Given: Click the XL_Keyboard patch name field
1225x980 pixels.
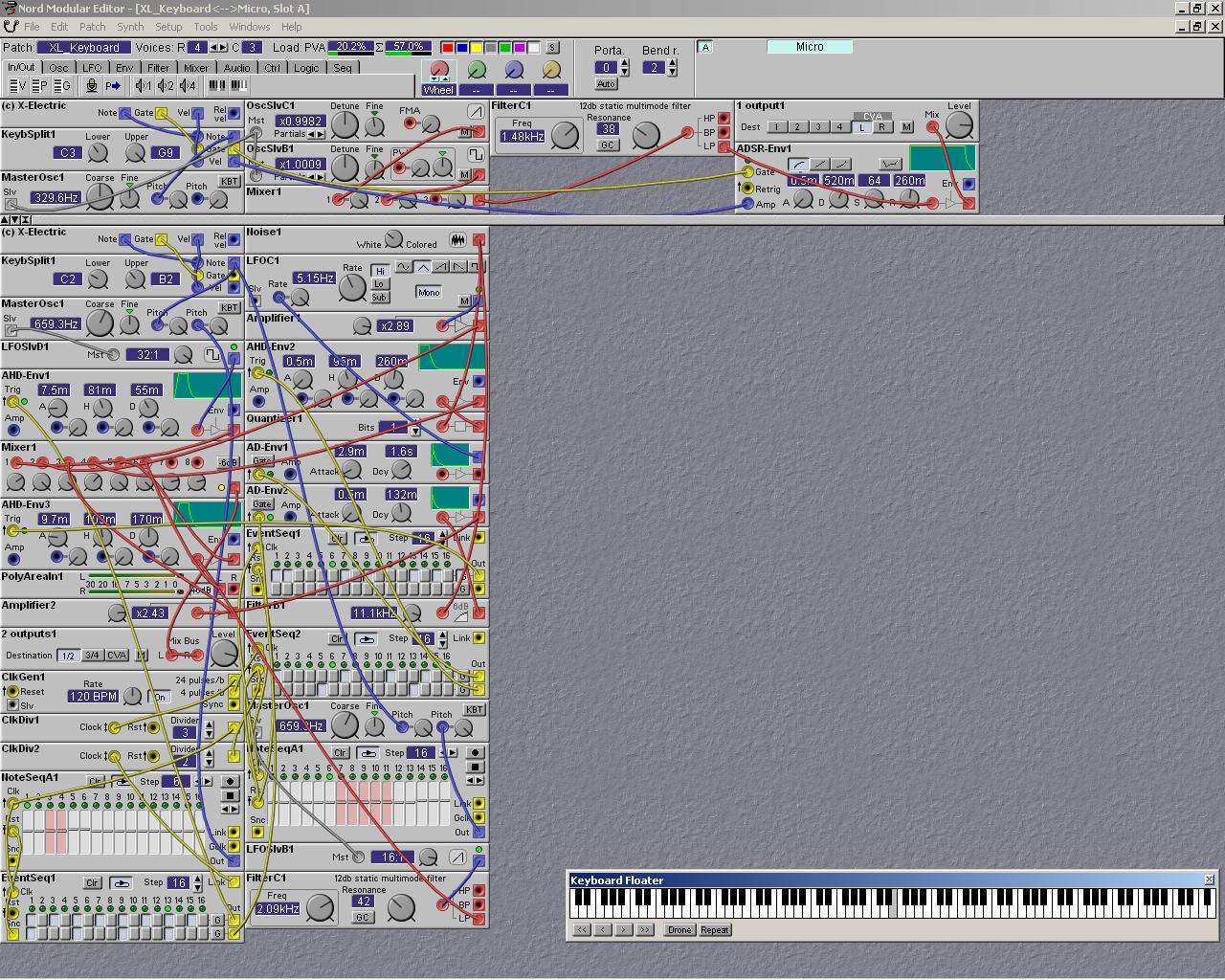Looking at the screenshot, I should click(x=84, y=48).
